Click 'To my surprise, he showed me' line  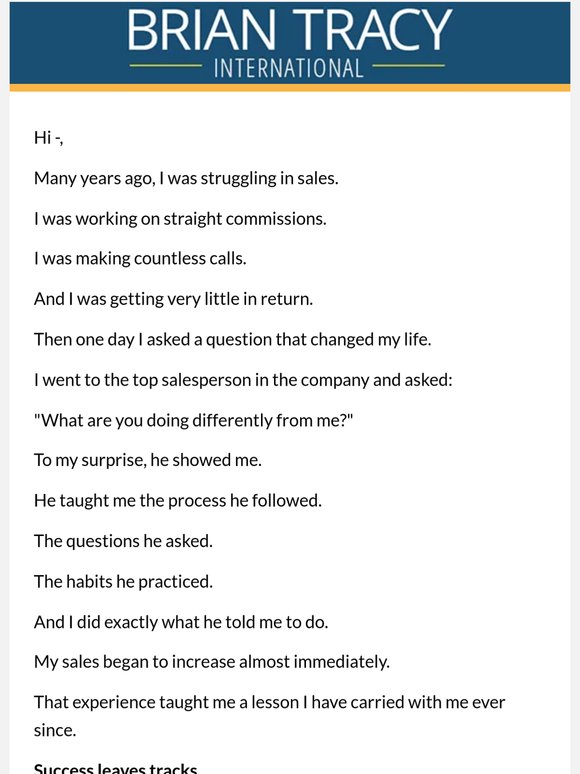[148, 461]
